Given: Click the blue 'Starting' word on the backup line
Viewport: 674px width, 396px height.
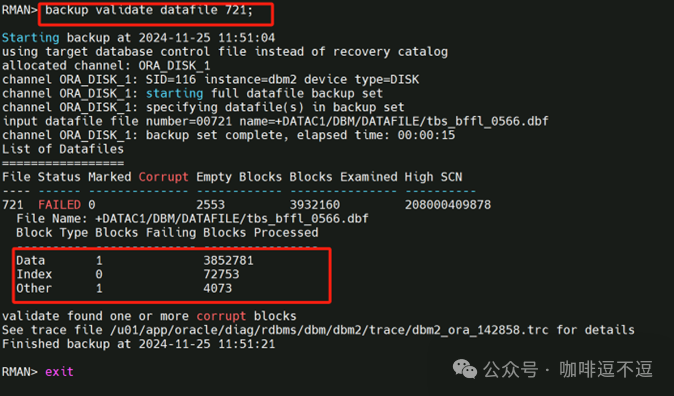Looking at the screenshot, I should 31,38.
